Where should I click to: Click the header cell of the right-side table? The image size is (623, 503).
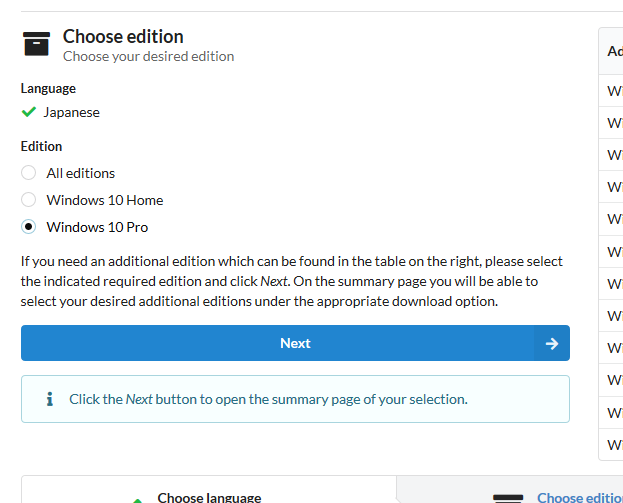pos(614,51)
